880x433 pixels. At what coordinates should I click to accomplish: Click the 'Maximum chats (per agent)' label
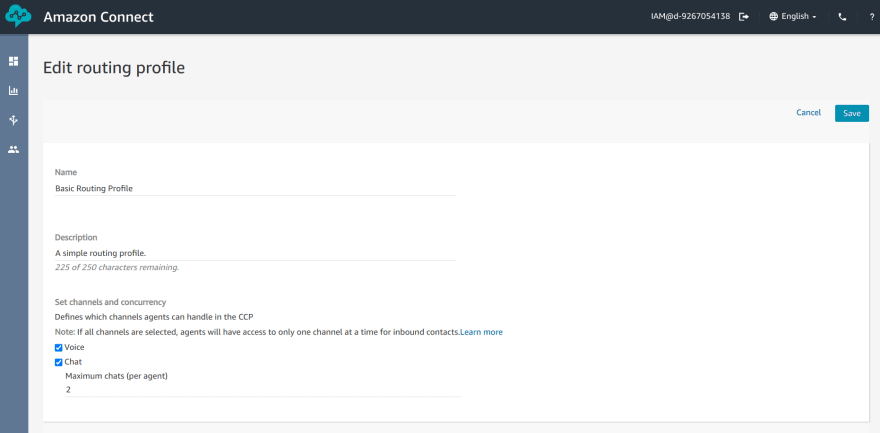click(117, 376)
